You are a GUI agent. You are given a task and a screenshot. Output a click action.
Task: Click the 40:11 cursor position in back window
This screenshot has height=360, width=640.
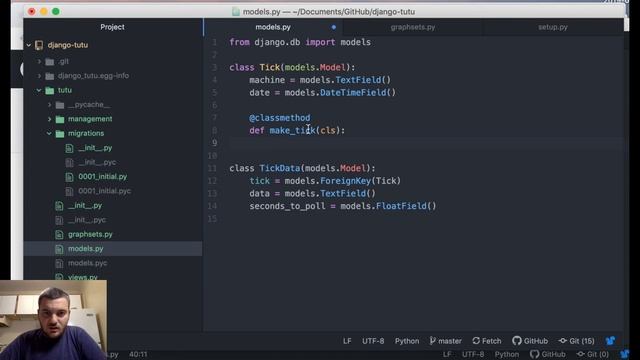click(x=138, y=354)
